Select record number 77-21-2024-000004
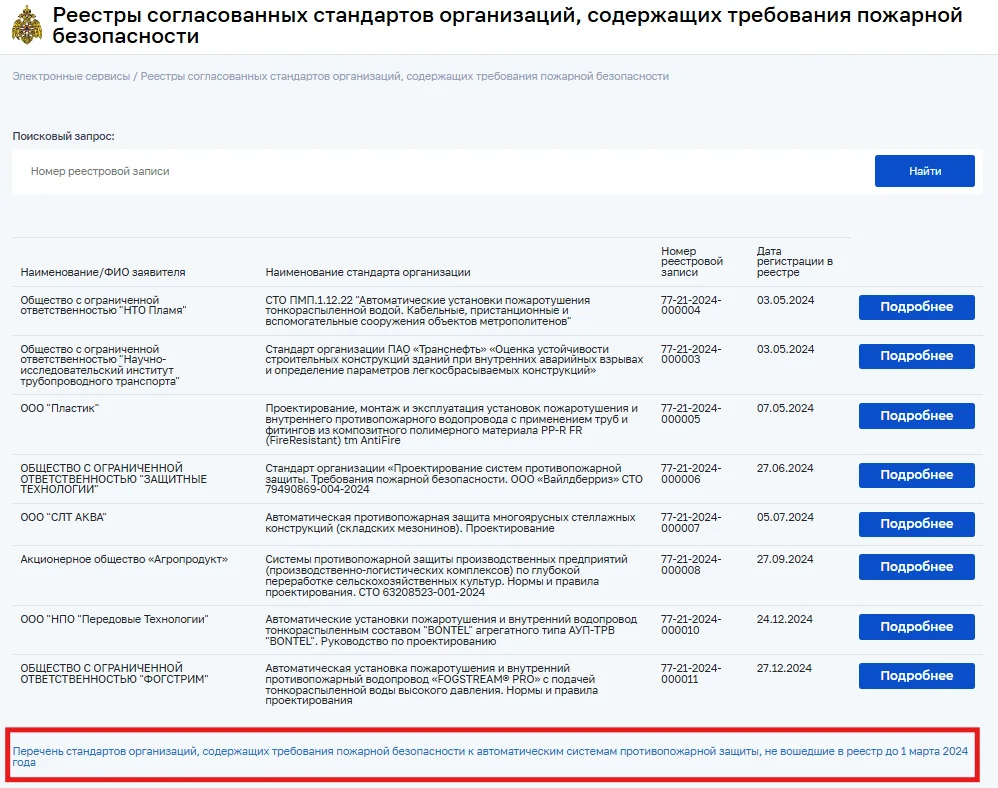Image resolution: width=998 pixels, height=788 pixels. pos(691,305)
